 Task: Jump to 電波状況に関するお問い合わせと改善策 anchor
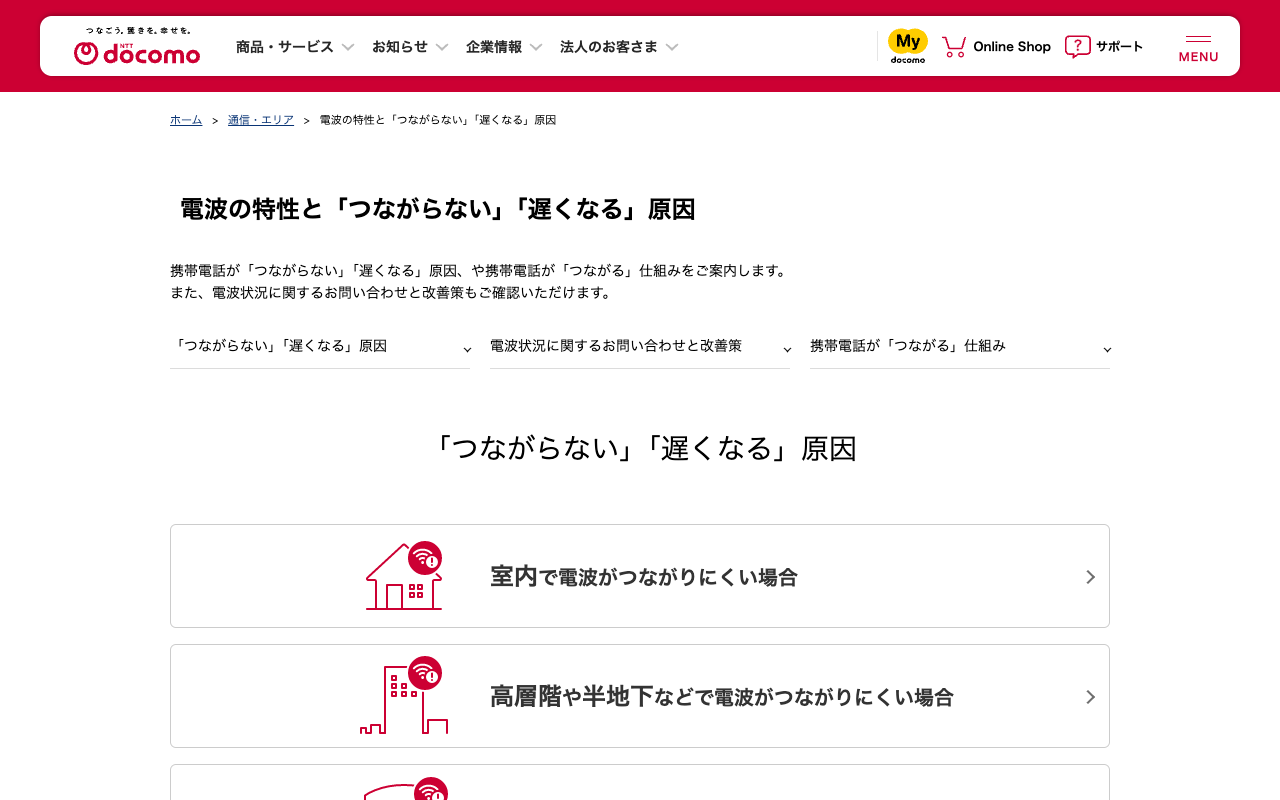pos(640,347)
